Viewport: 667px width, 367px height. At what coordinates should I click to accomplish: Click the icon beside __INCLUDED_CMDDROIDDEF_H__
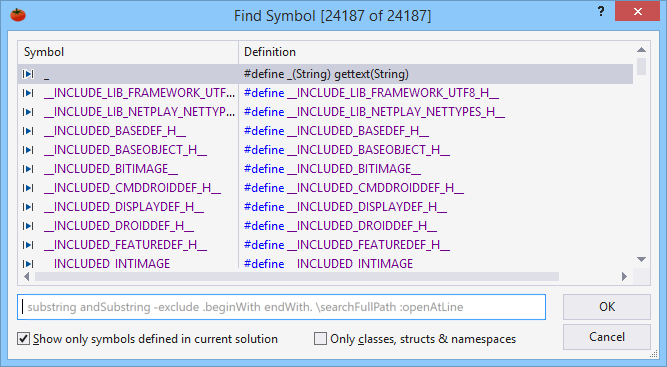coord(28,188)
